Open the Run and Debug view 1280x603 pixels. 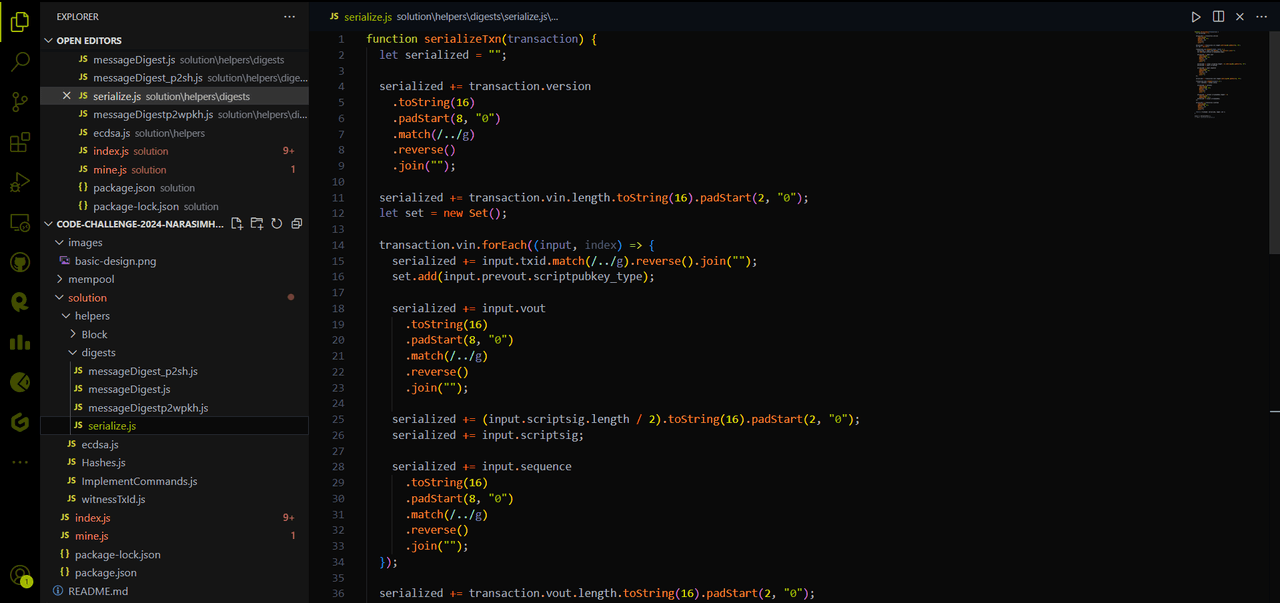click(x=20, y=182)
